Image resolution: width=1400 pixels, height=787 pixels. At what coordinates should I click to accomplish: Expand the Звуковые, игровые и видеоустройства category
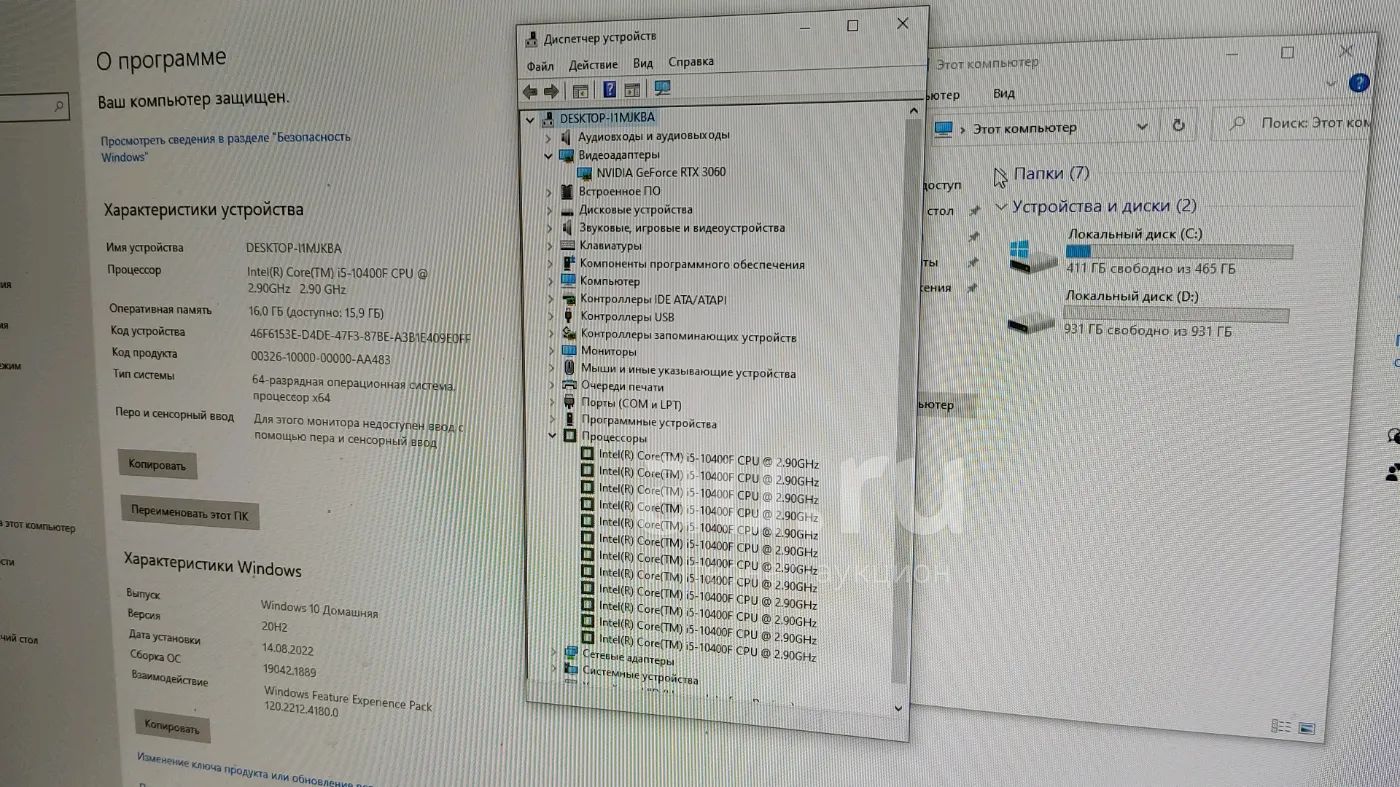pyautogui.click(x=549, y=228)
